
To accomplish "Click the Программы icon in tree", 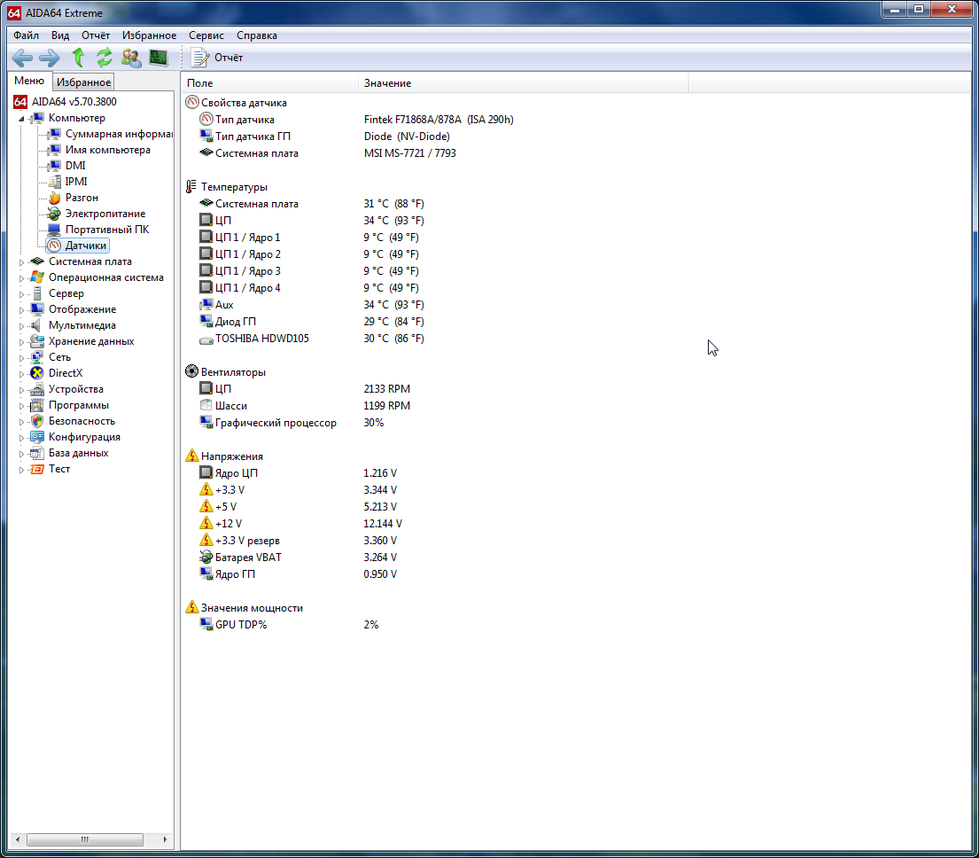I will [x=37, y=405].
